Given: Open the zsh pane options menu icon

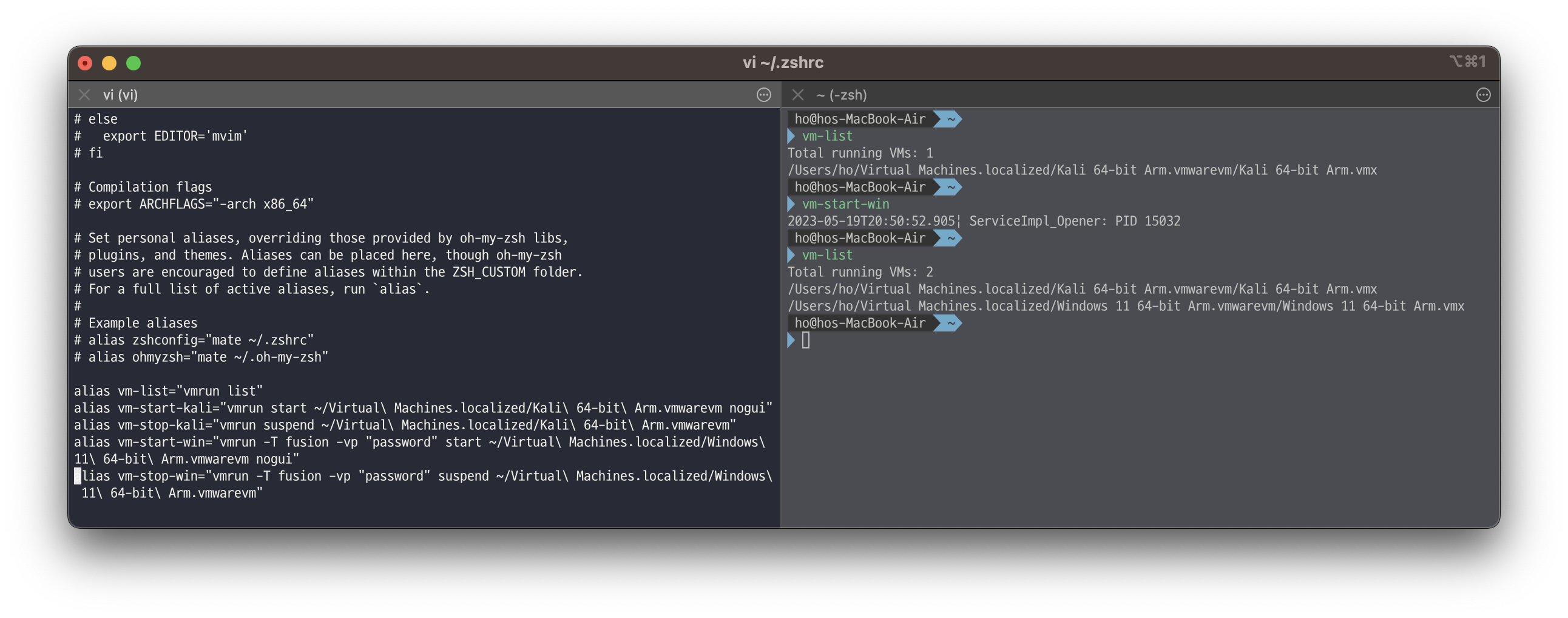Looking at the screenshot, I should pyautogui.click(x=1484, y=95).
